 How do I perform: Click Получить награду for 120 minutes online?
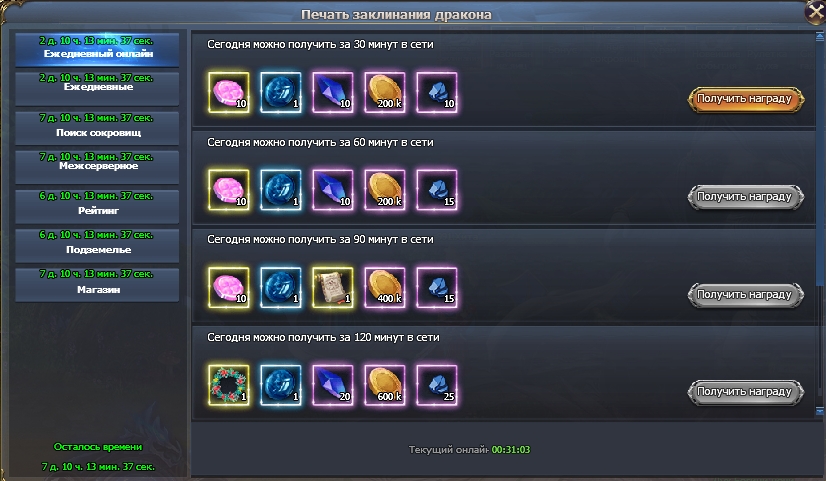tap(745, 392)
